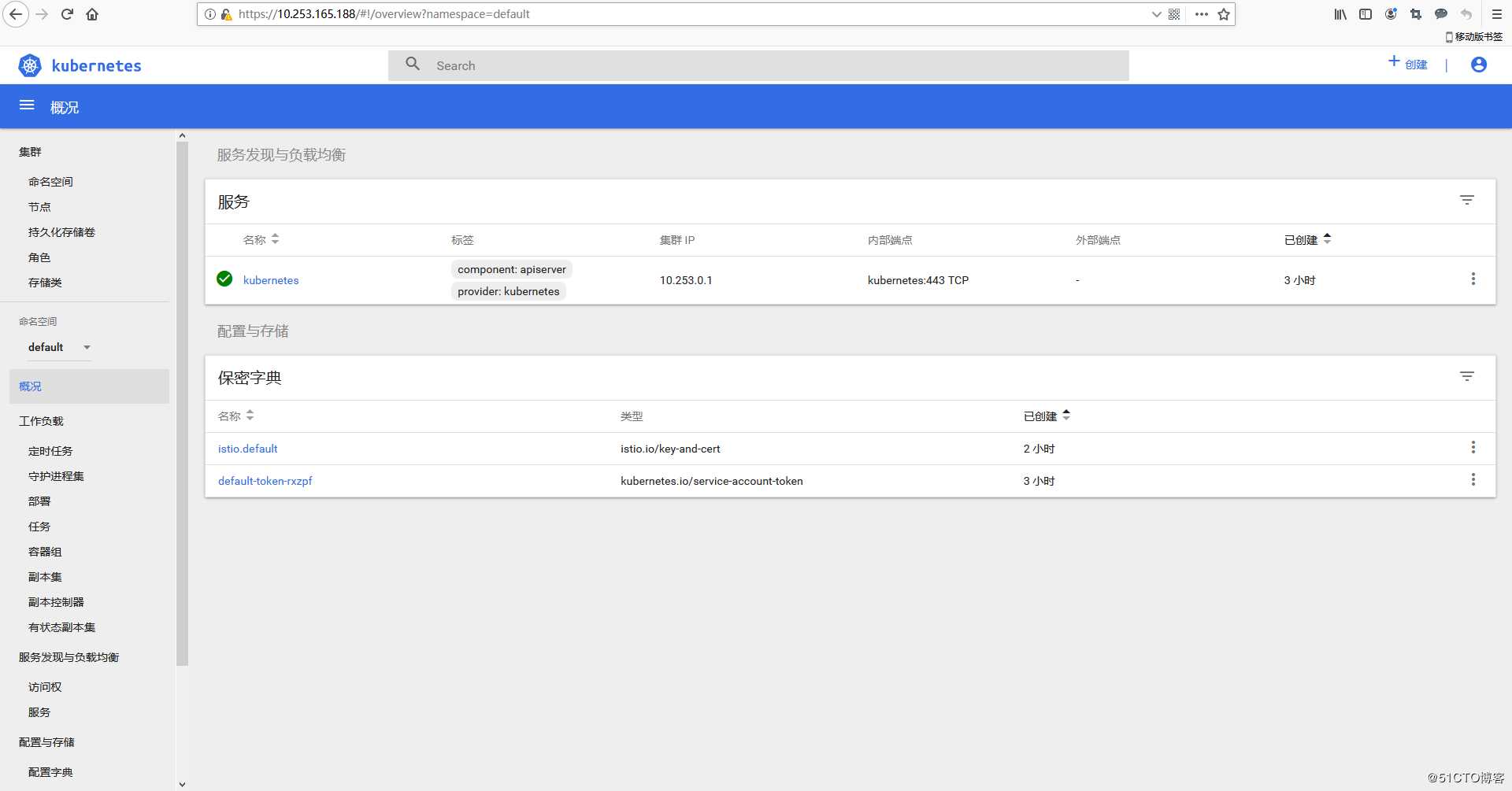Open the user account icon
The width and height of the screenshot is (1512, 791).
coord(1479,65)
